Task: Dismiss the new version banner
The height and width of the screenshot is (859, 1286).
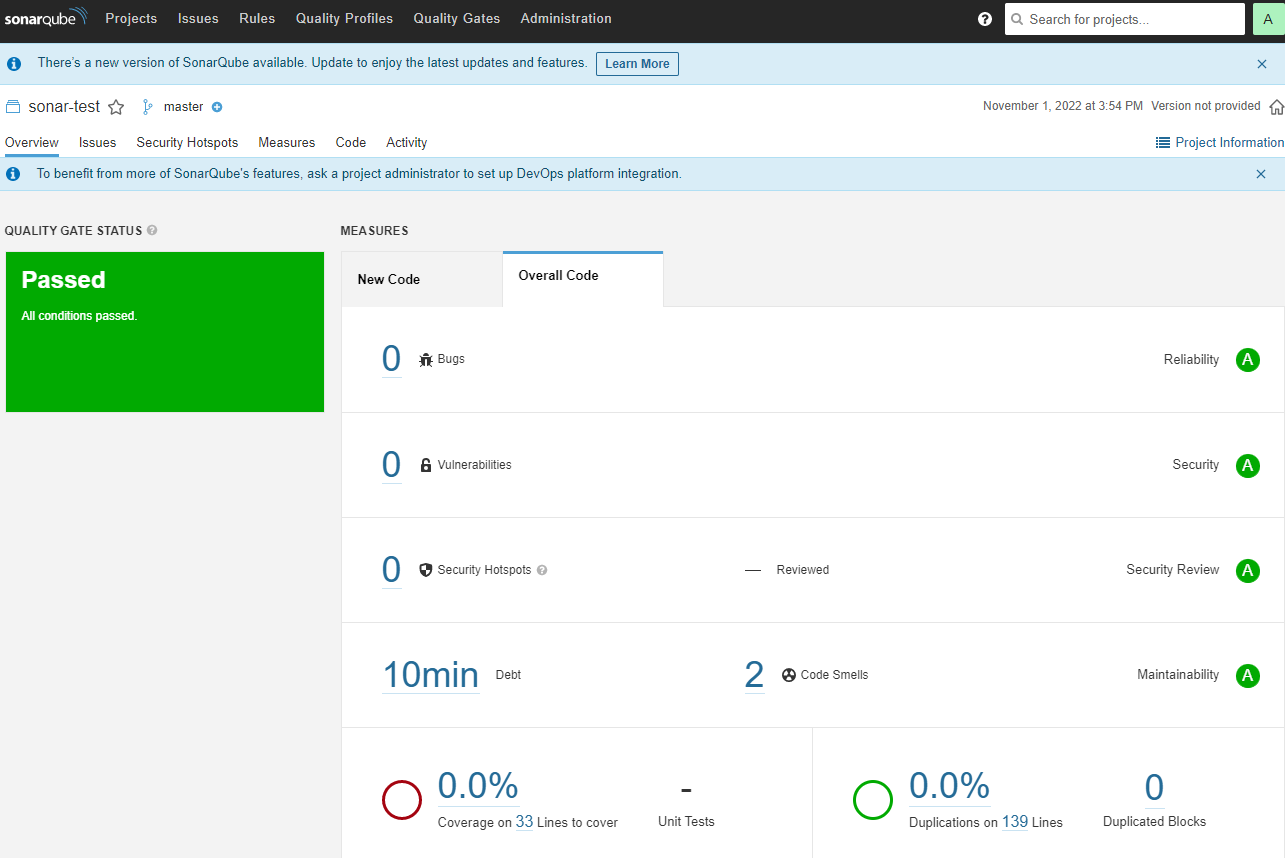Action: click(x=1262, y=64)
